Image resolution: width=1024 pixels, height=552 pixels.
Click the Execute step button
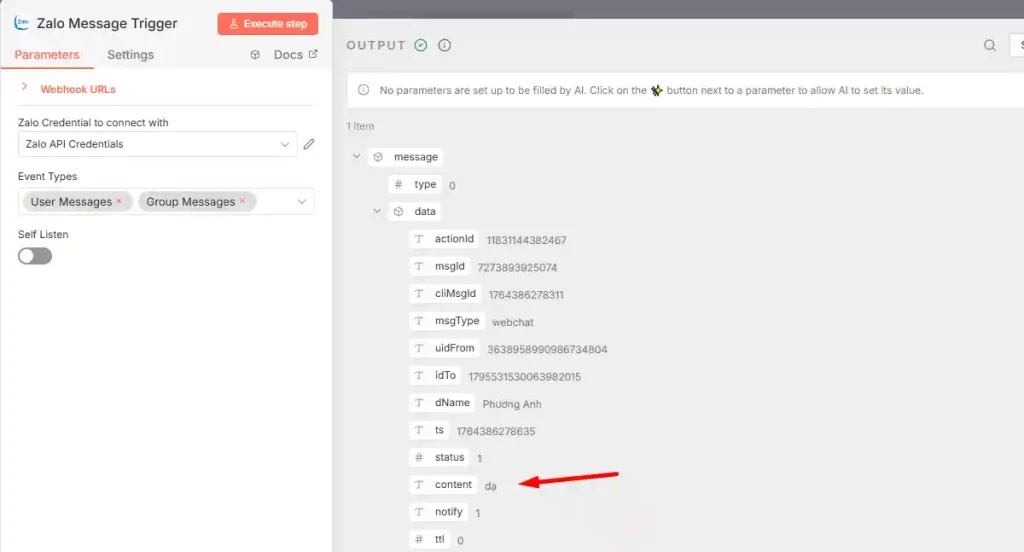(x=268, y=24)
